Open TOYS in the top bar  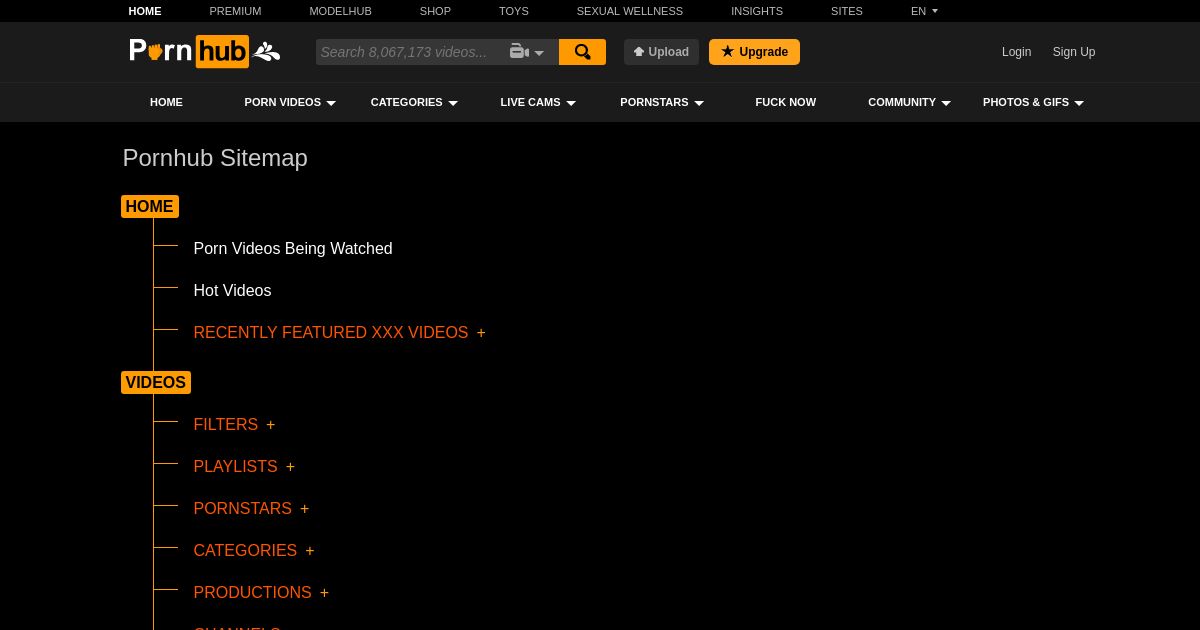pyautogui.click(x=514, y=11)
